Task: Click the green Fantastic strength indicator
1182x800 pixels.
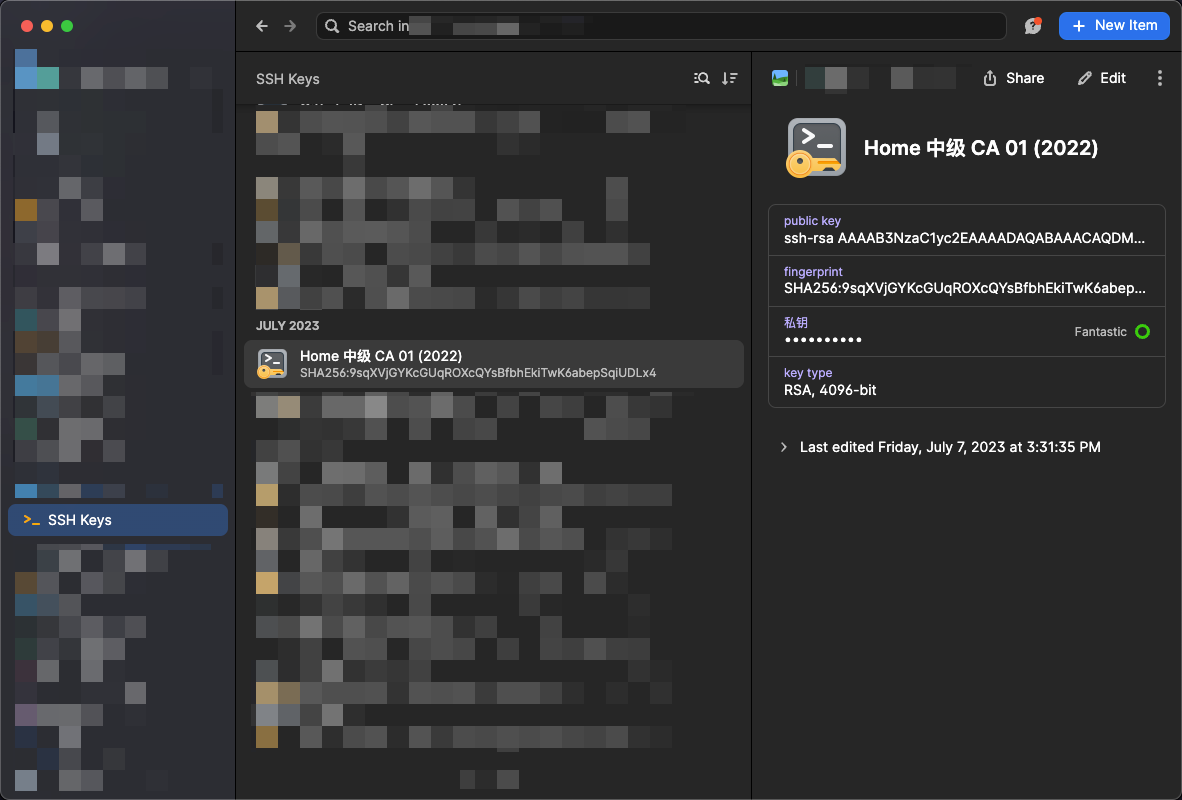Action: tap(1142, 331)
